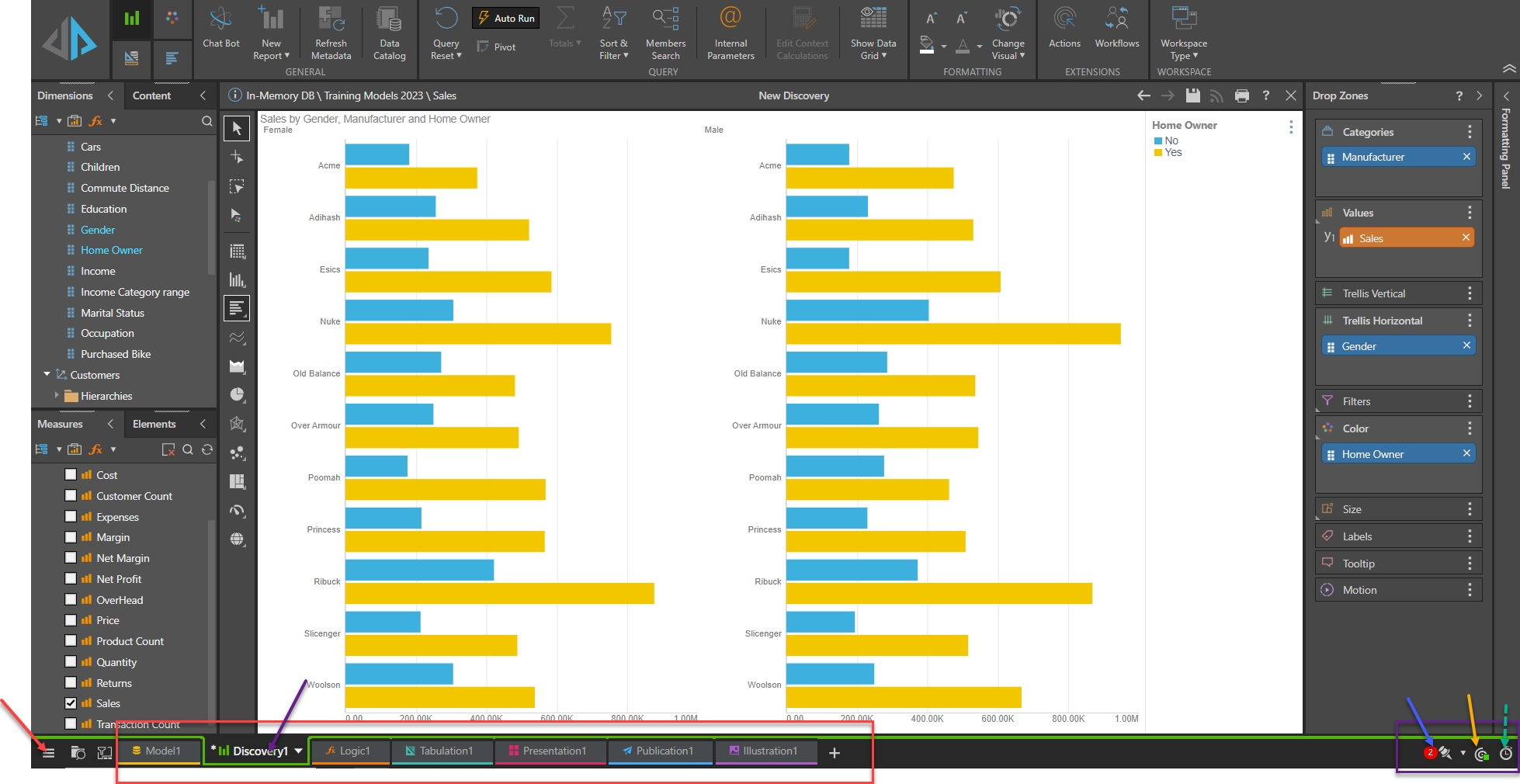
Task: Choose the pie chart visual icon
Action: [237, 395]
